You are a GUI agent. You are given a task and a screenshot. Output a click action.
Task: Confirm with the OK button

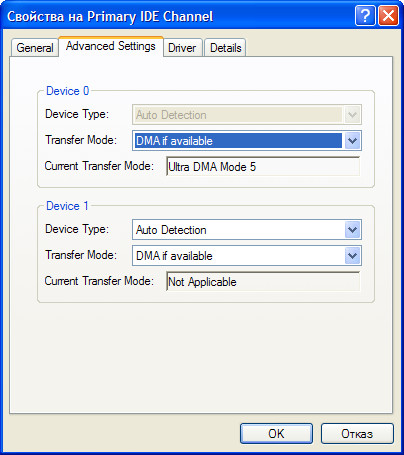pos(276,434)
